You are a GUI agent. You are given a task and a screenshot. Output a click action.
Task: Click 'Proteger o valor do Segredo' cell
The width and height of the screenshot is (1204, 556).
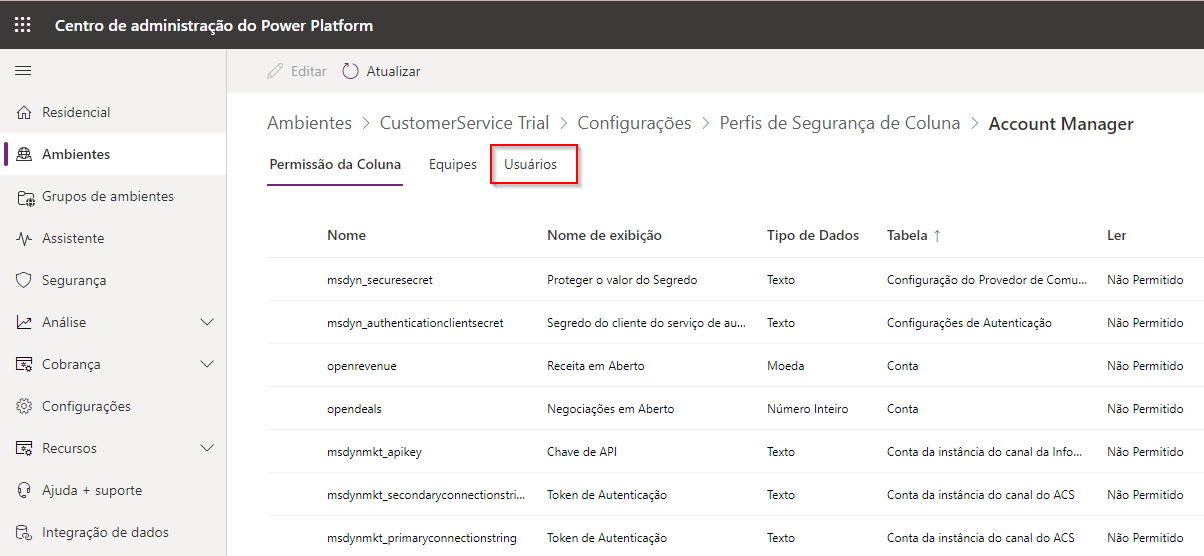point(622,280)
